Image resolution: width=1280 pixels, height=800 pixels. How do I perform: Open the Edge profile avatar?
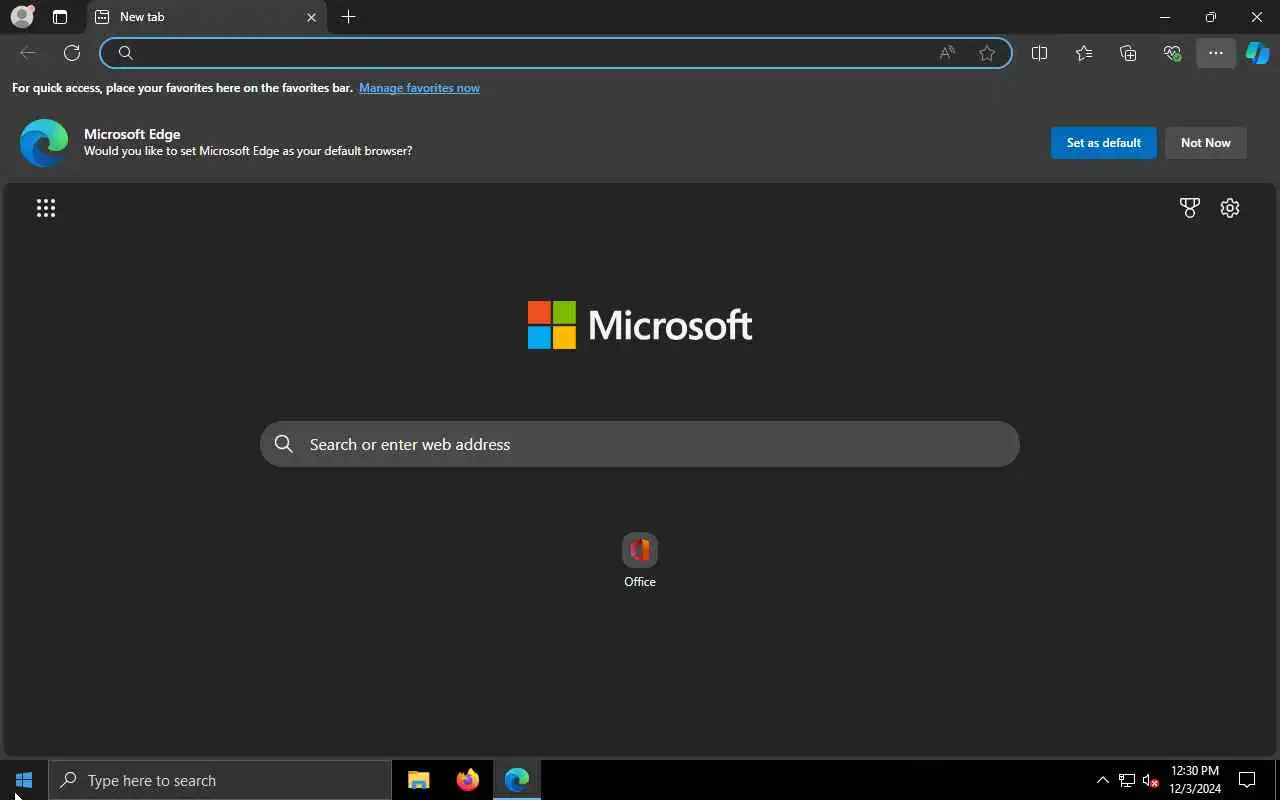click(22, 16)
